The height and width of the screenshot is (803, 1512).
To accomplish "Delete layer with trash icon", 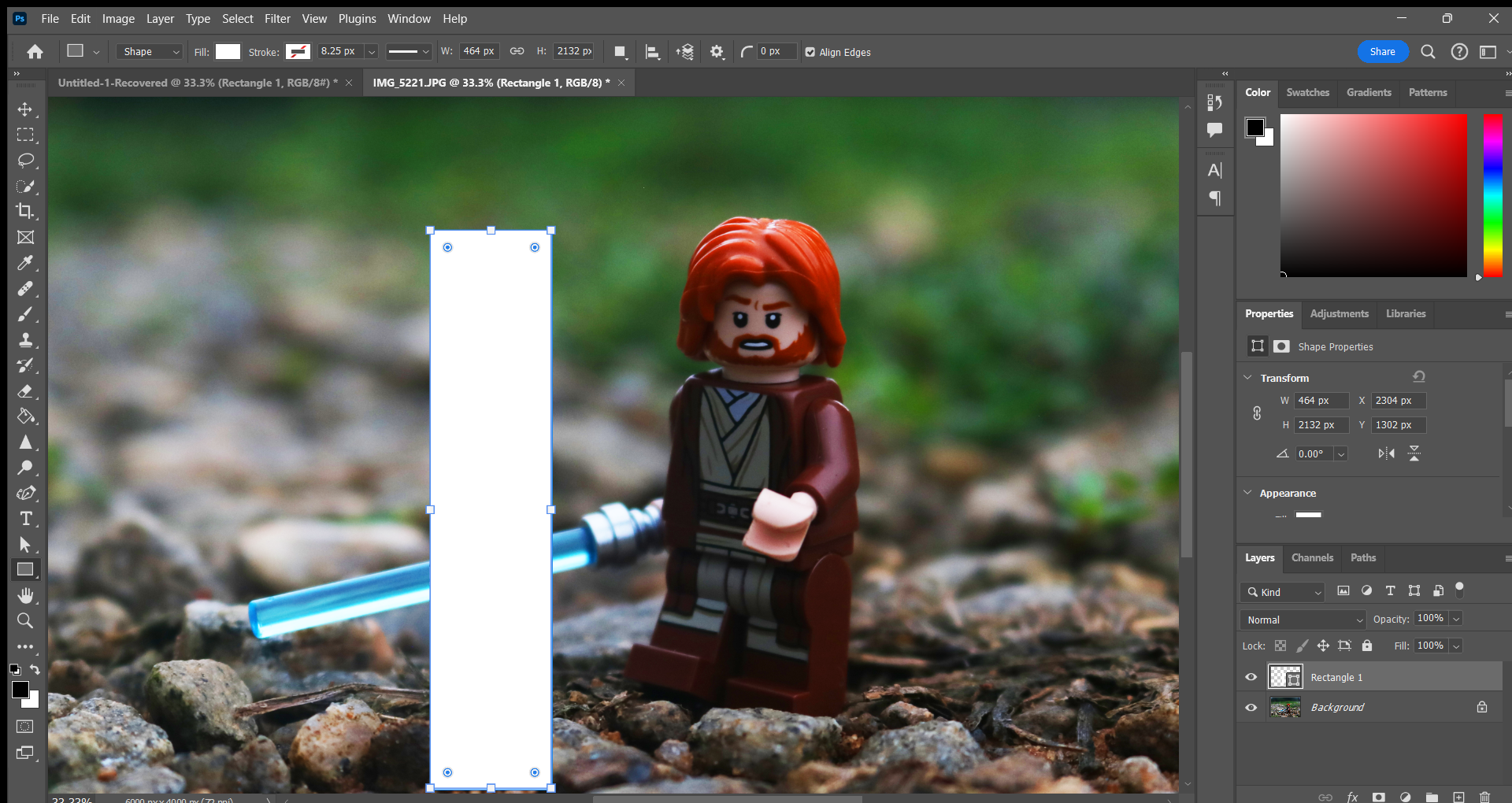I will click(1484, 797).
